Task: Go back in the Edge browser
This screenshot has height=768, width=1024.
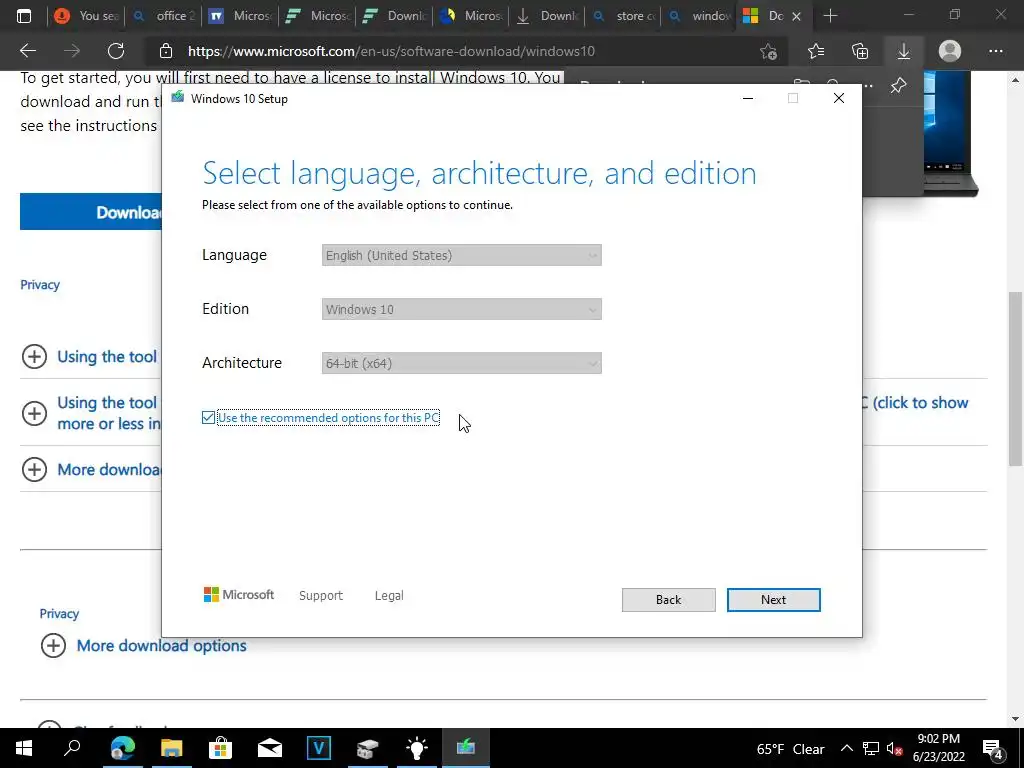Action: [x=28, y=51]
